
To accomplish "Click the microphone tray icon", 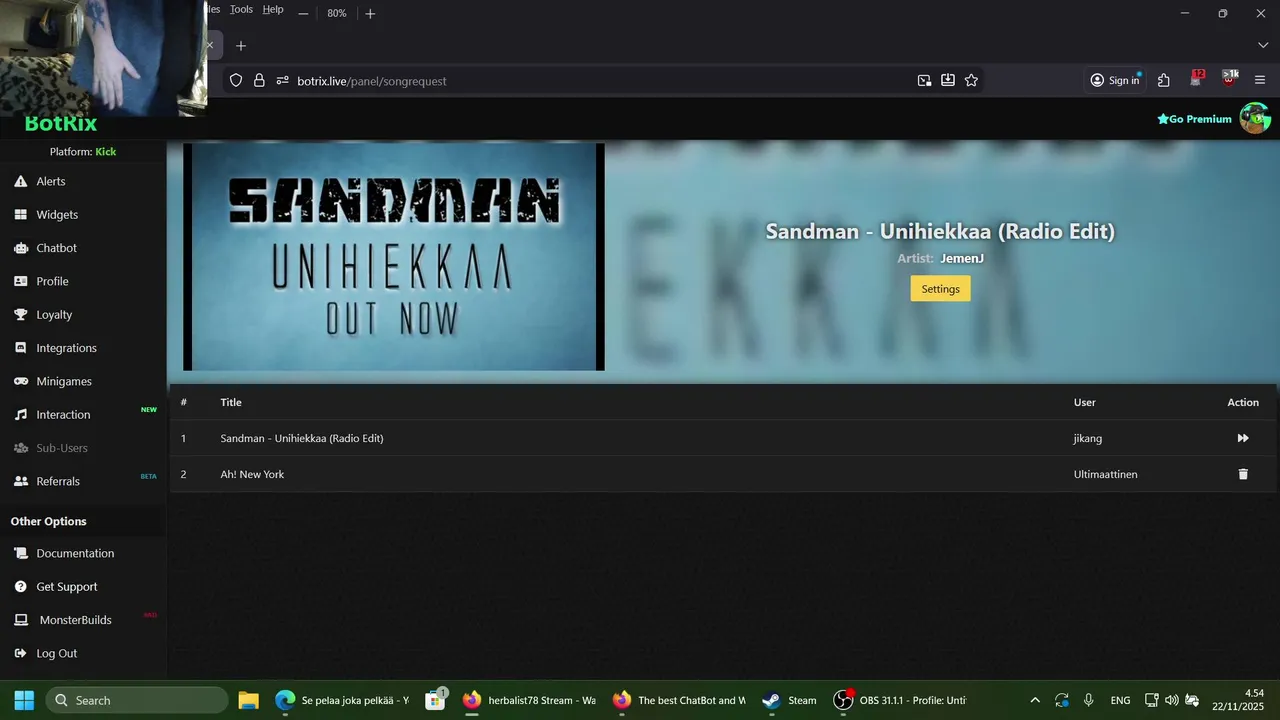I will click(x=1088, y=700).
